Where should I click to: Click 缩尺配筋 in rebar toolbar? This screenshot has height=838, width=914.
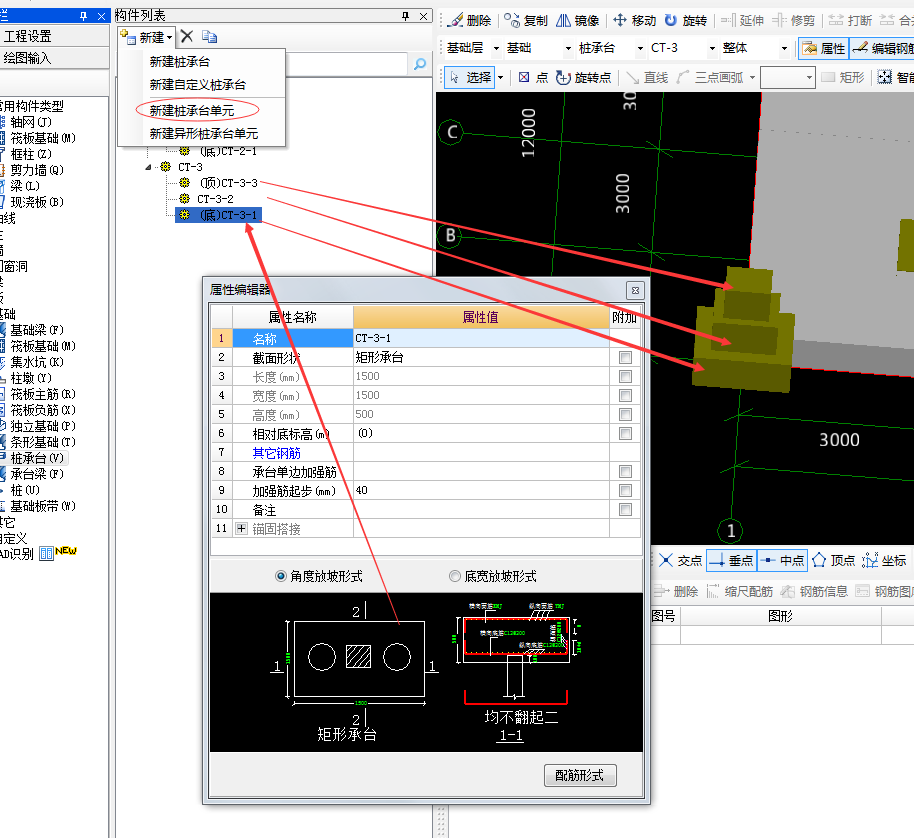point(739,591)
